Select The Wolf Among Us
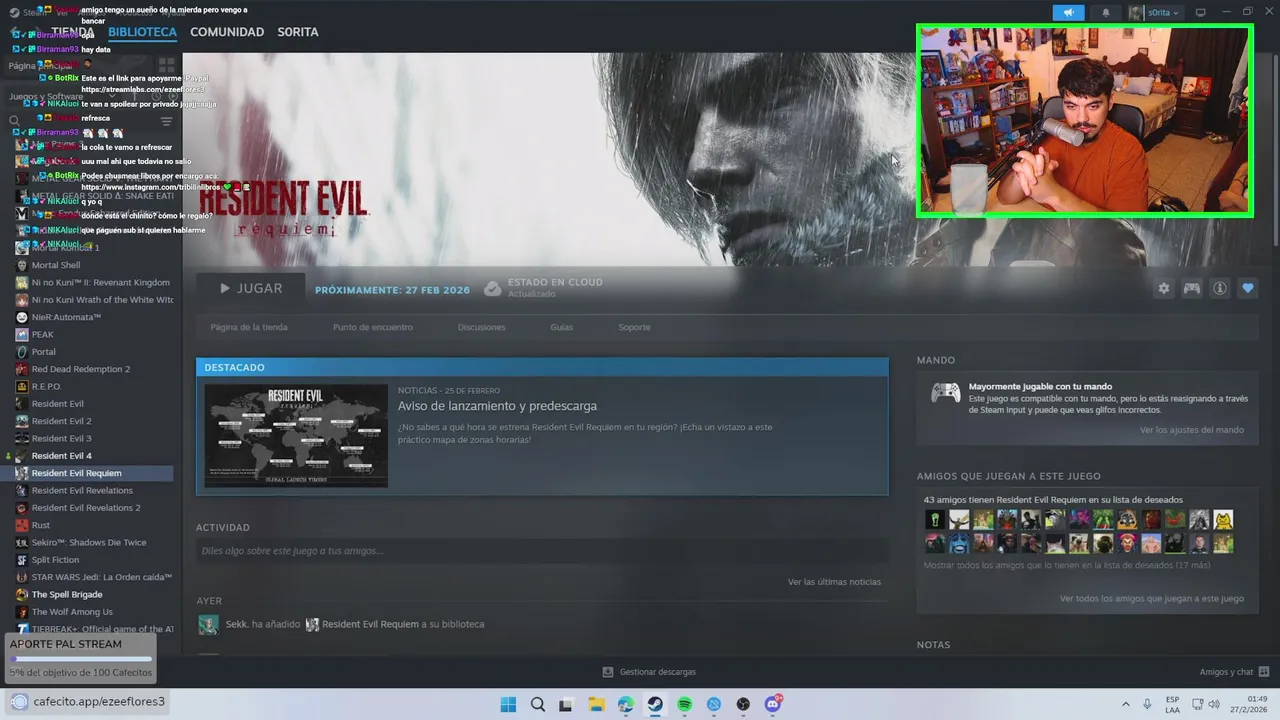Image resolution: width=1280 pixels, height=720 pixels. pos(72,612)
